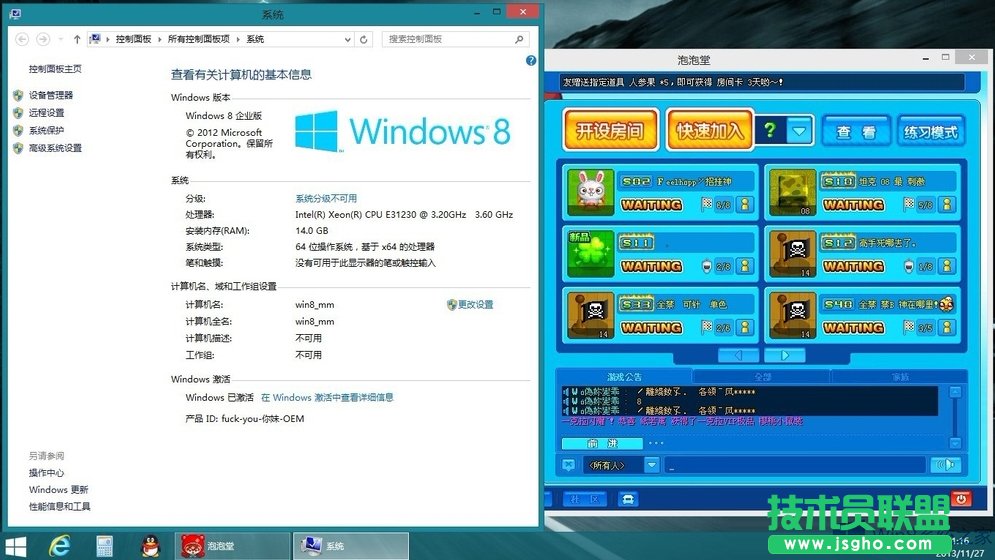This screenshot has height=560, width=995.
Task: Click the checkered flag icon in room S33
Action: coord(707,327)
